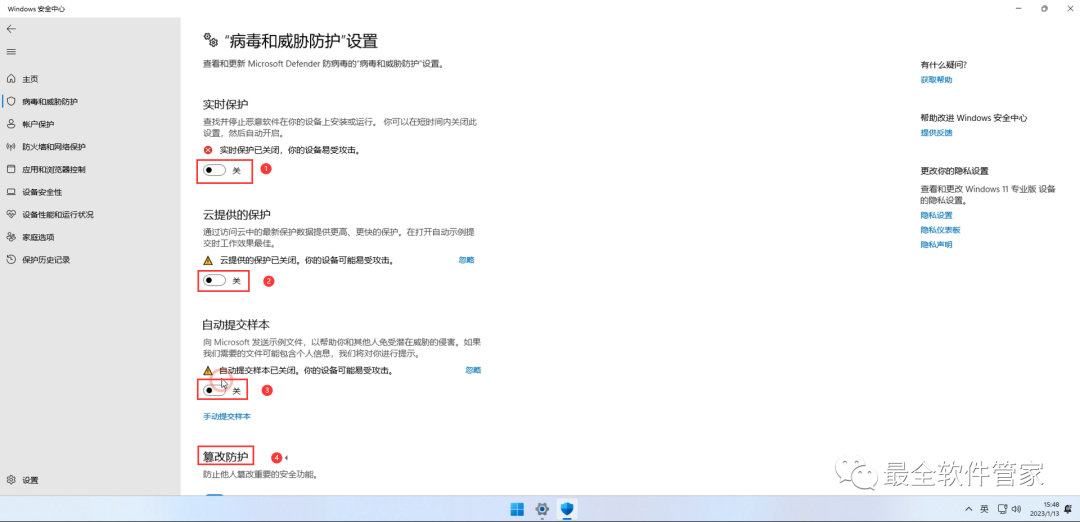The width and height of the screenshot is (1080, 522).
Task: Open the volume speaker tray icon
Action: tap(1017, 510)
